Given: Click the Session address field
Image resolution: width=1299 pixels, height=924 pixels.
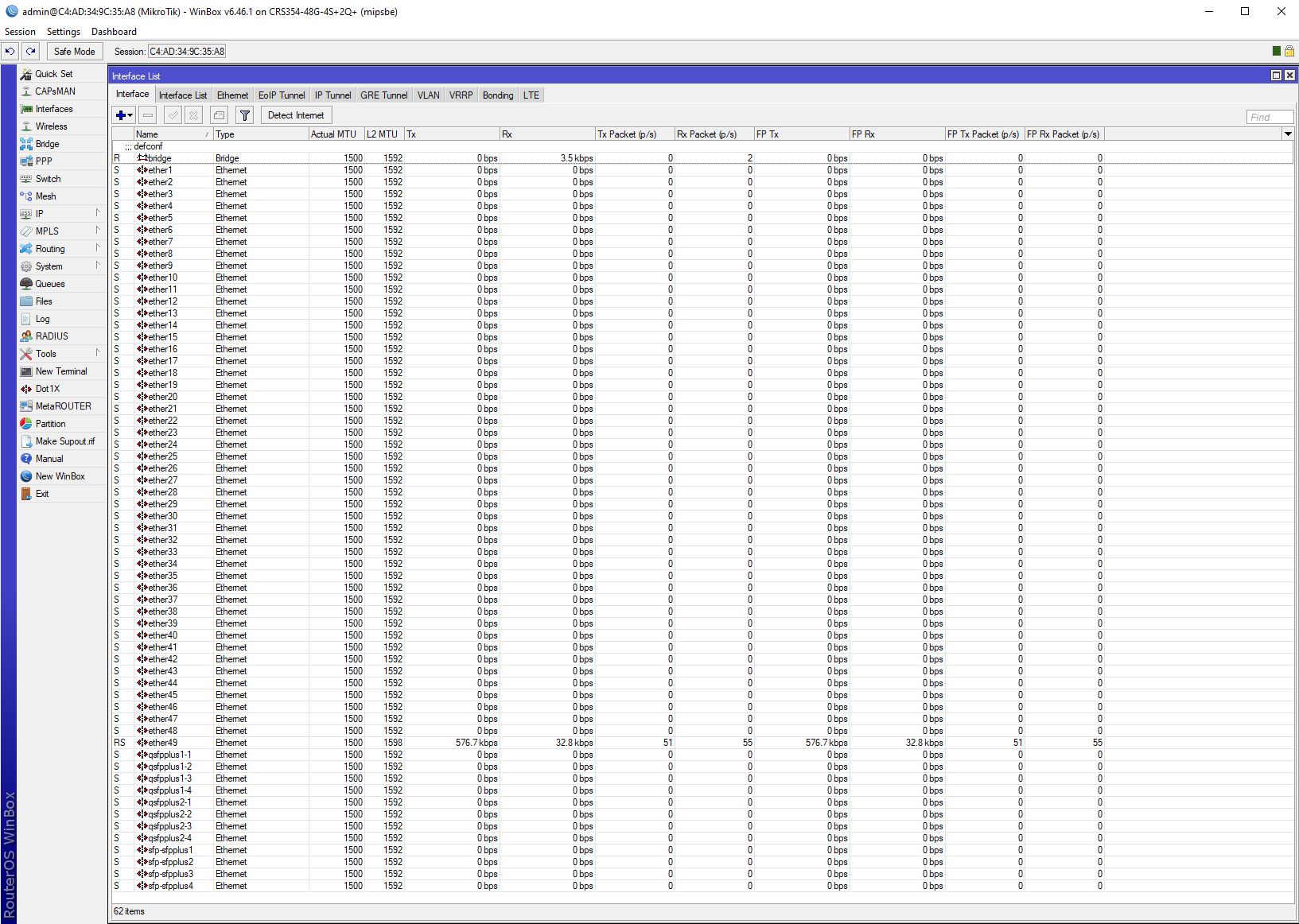Looking at the screenshot, I should (187, 52).
